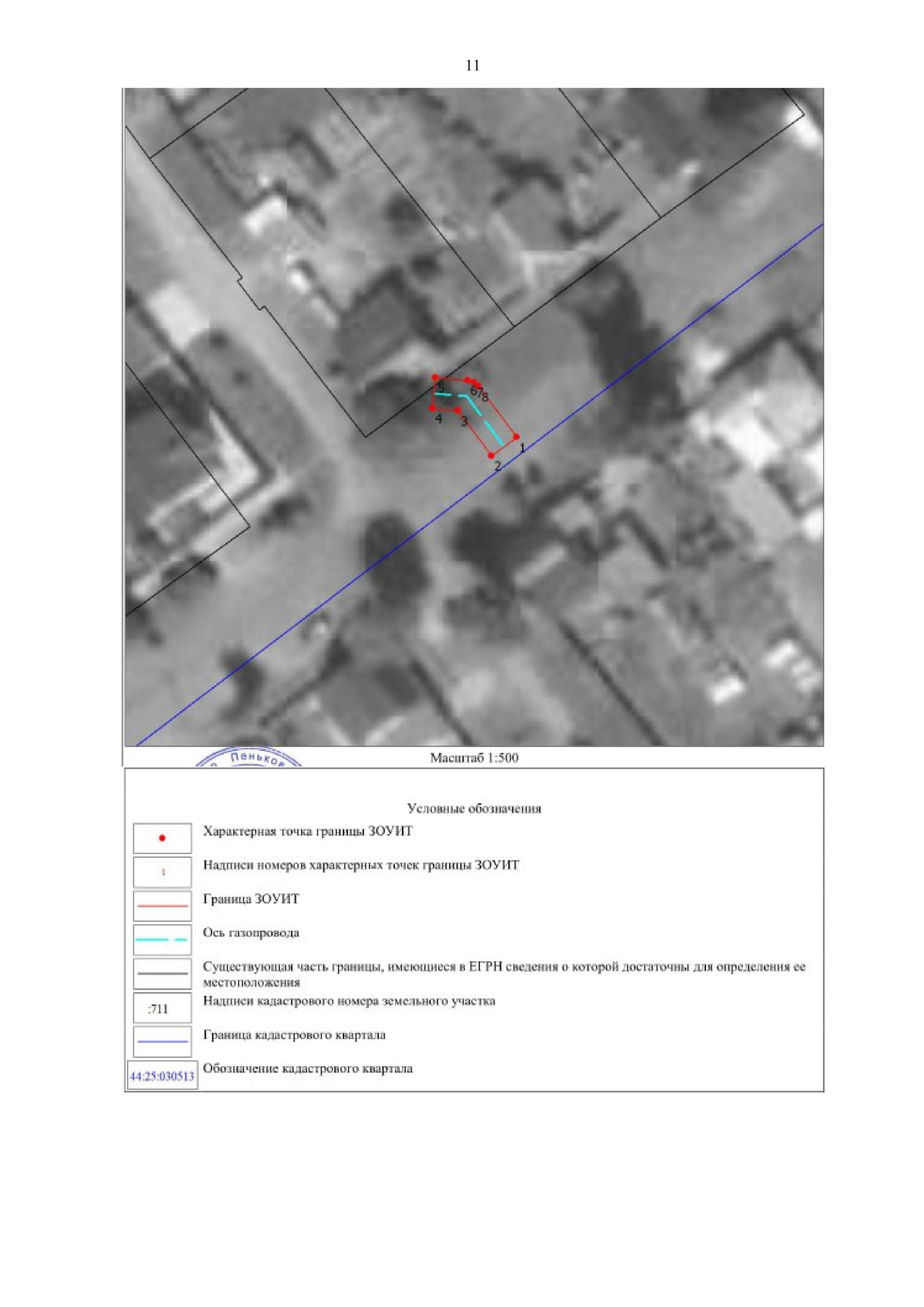The width and height of the screenshot is (924, 1307).
Task: Click the cyan dashed gas pipeline legend symbol
Action: [162, 940]
